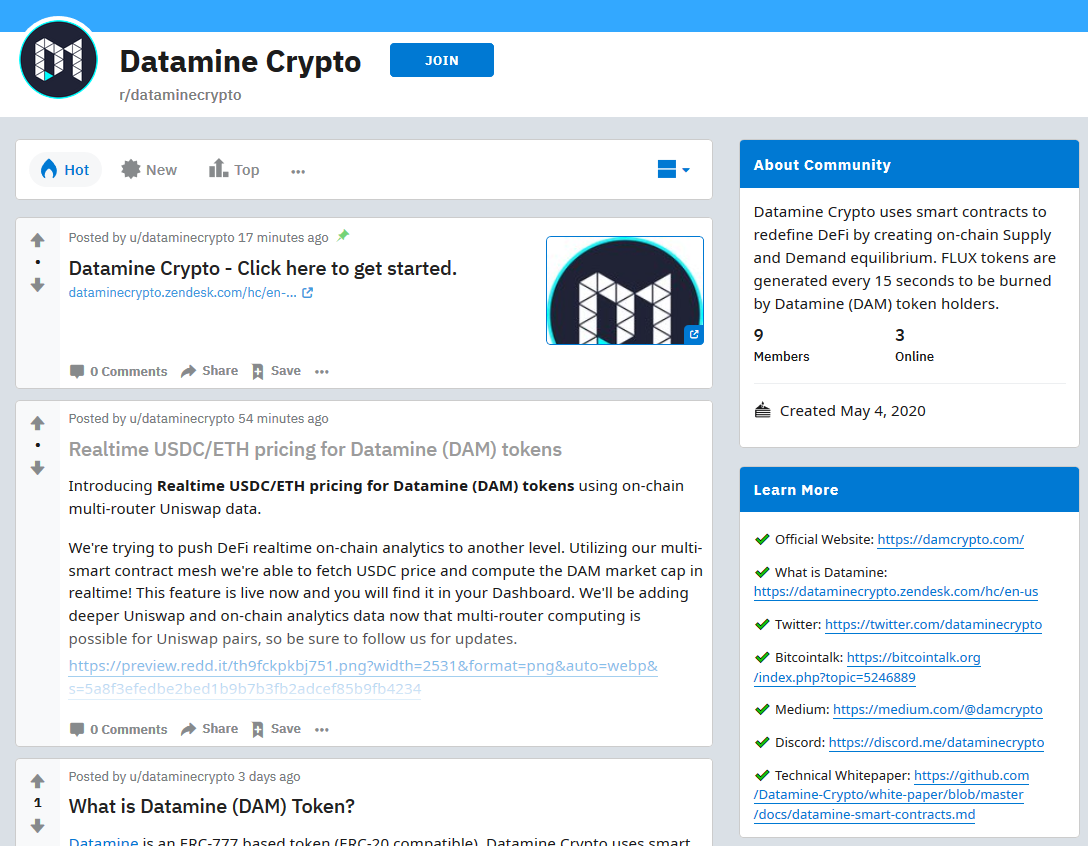The height and width of the screenshot is (846, 1088).
Task: Upvote the Realtime USDC/ETH pricing post
Action: [x=37, y=423]
